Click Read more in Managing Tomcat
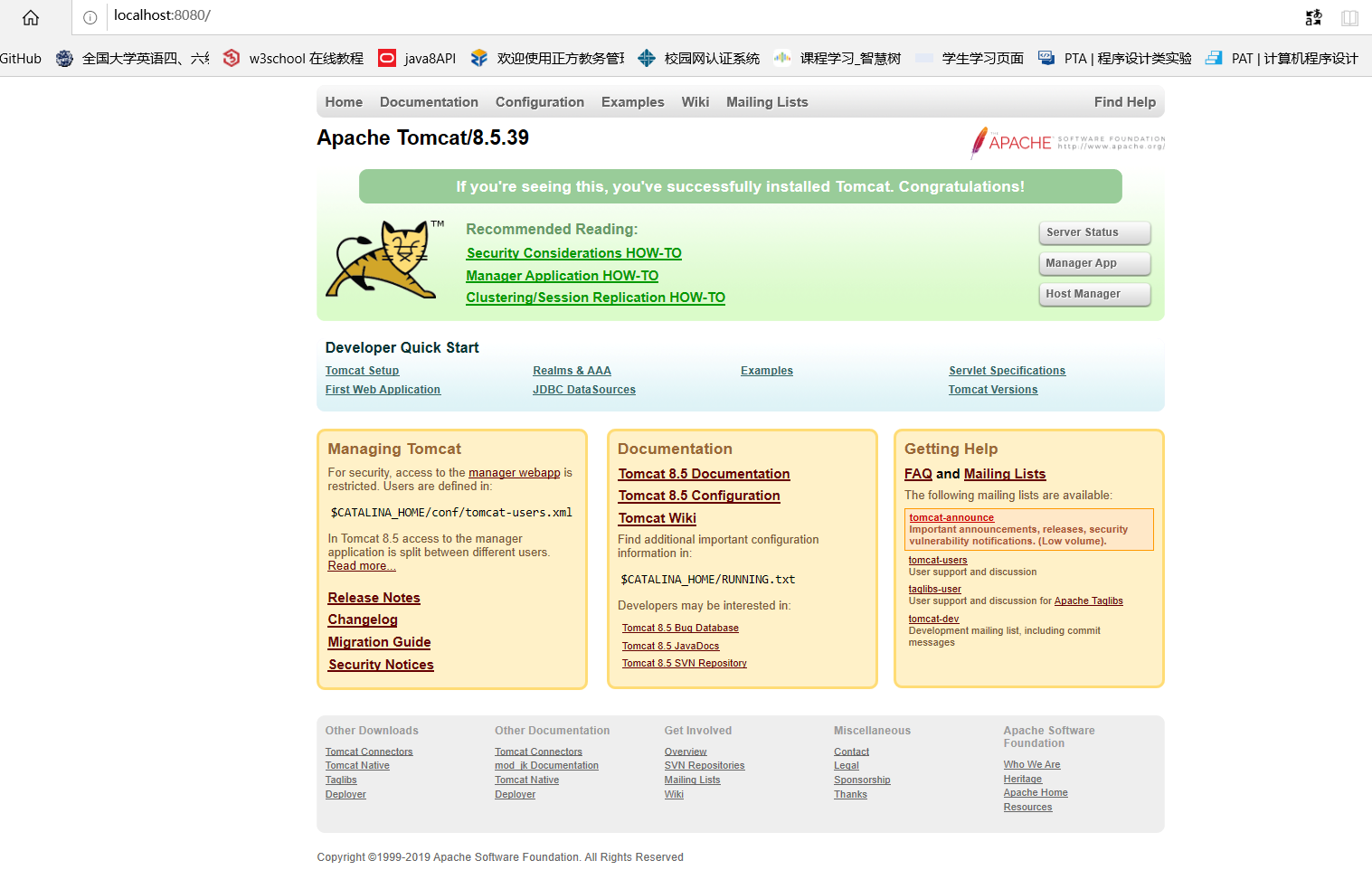Screen dimensions: 1372x870 [x=362, y=566]
